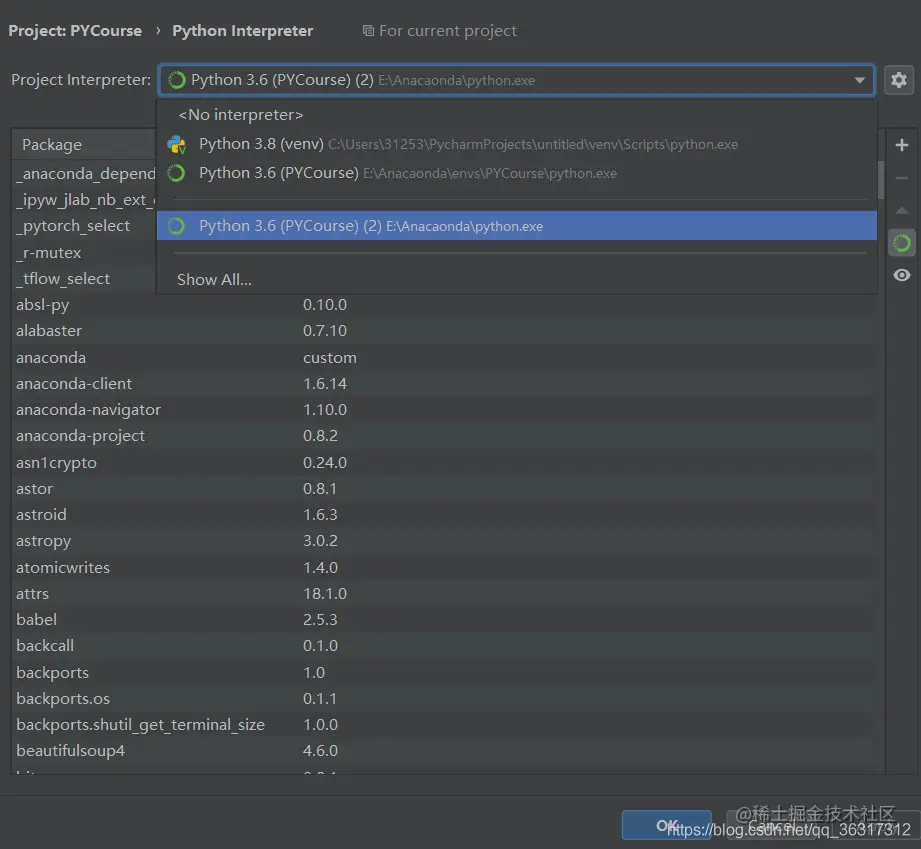The height and width of the screenshot is (849, 921).
Task: Click the OK button
Action: (x=666, y=825)
